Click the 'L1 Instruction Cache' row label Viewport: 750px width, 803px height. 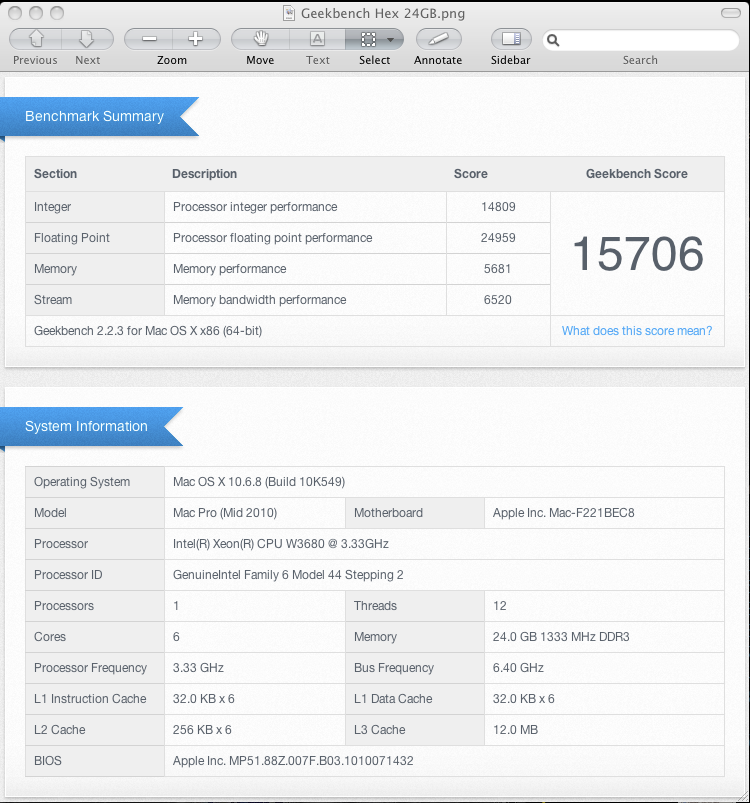[x=90, y=699]
